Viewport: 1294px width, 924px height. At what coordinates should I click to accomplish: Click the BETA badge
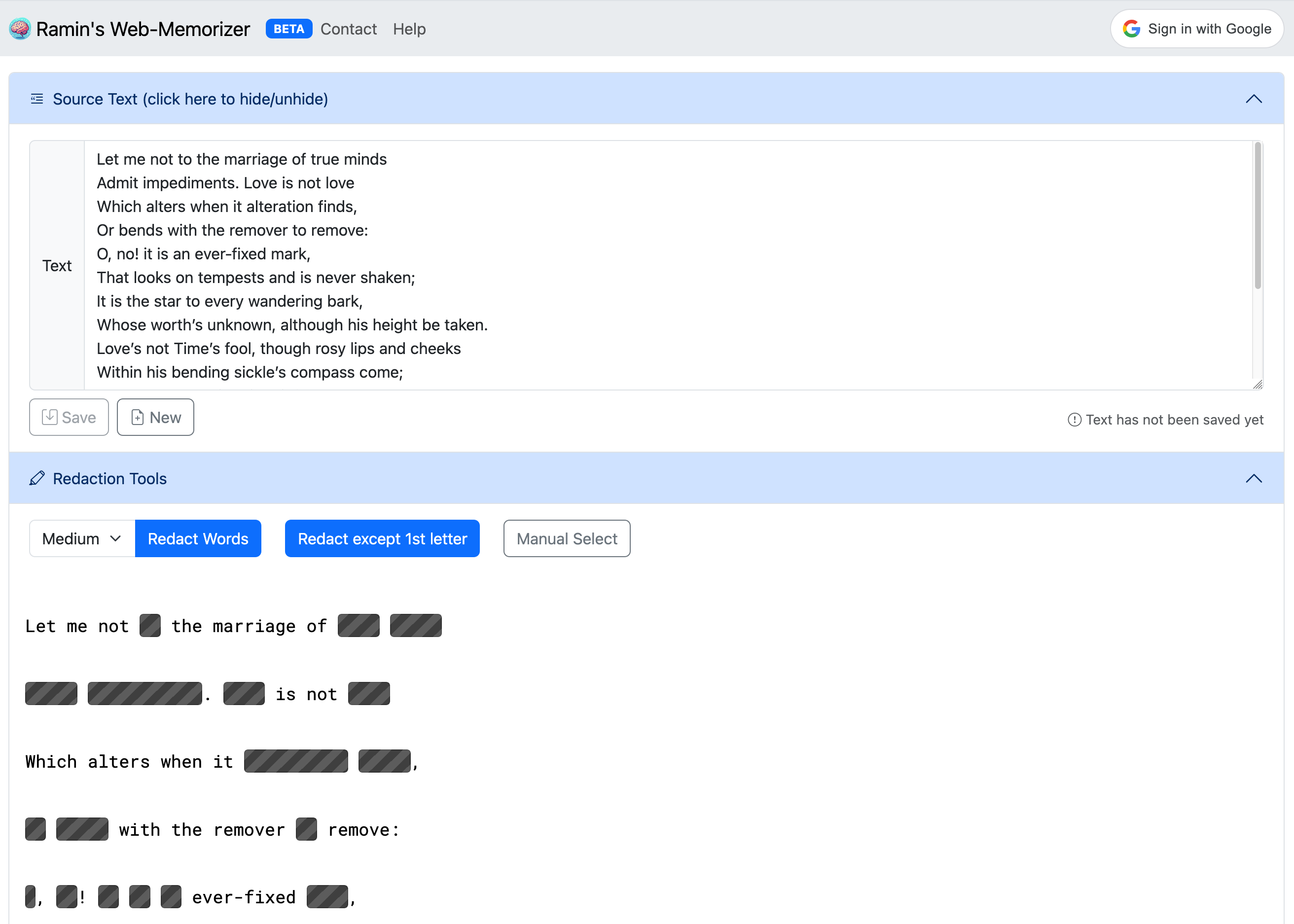(288, 29)
